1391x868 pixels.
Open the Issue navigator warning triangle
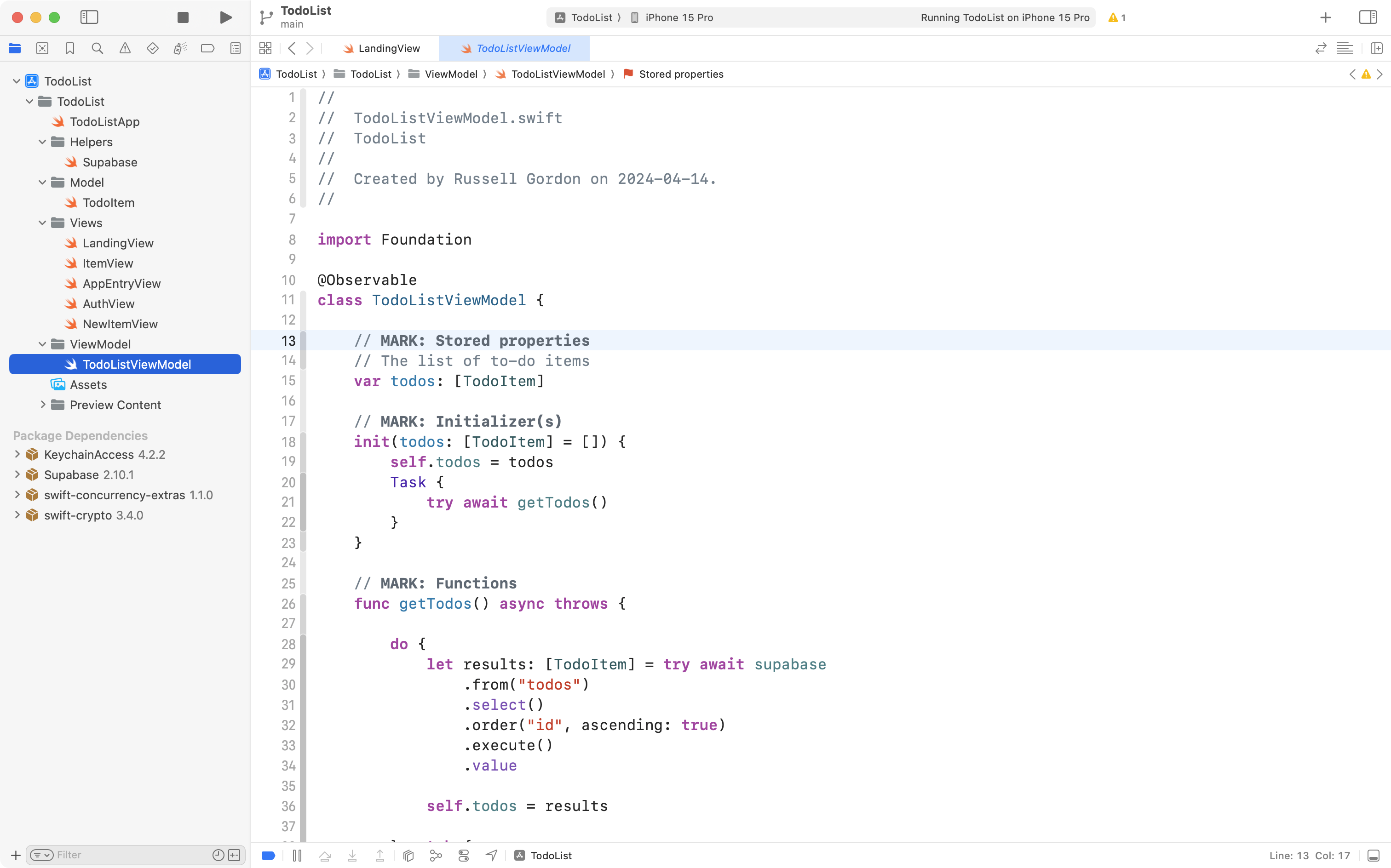click(125, 48)
